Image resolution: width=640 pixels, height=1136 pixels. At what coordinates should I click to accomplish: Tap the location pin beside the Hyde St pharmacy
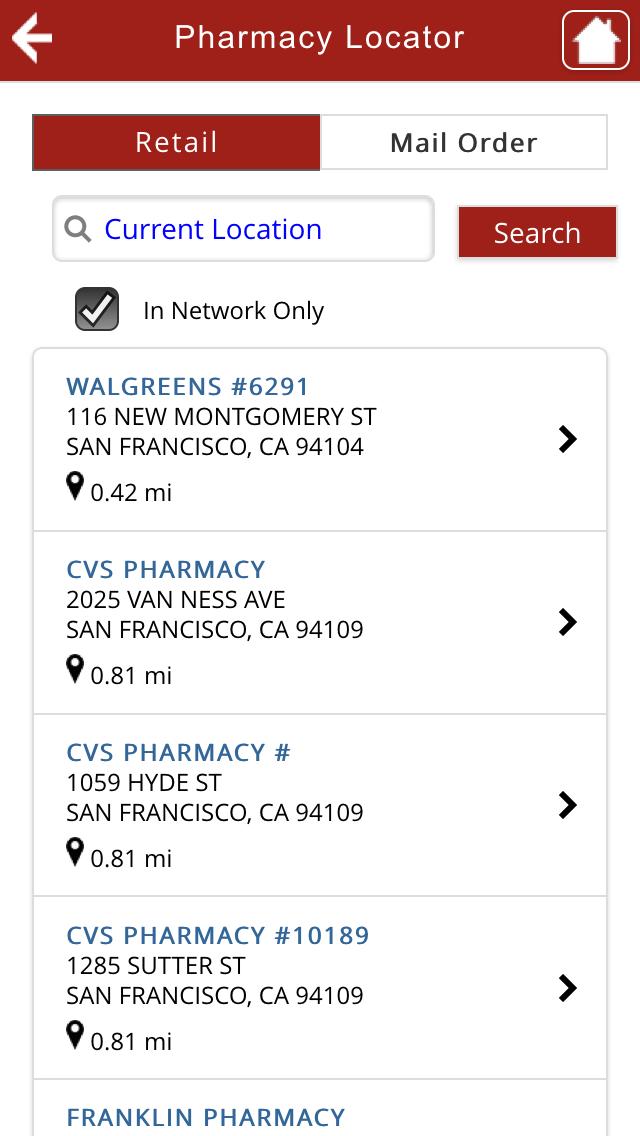pyautogui.click(x=76, y=853)
